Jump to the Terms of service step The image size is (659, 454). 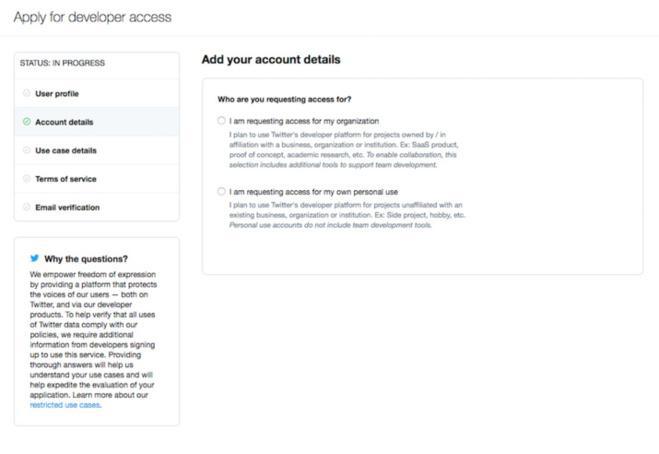coord(67,178)
